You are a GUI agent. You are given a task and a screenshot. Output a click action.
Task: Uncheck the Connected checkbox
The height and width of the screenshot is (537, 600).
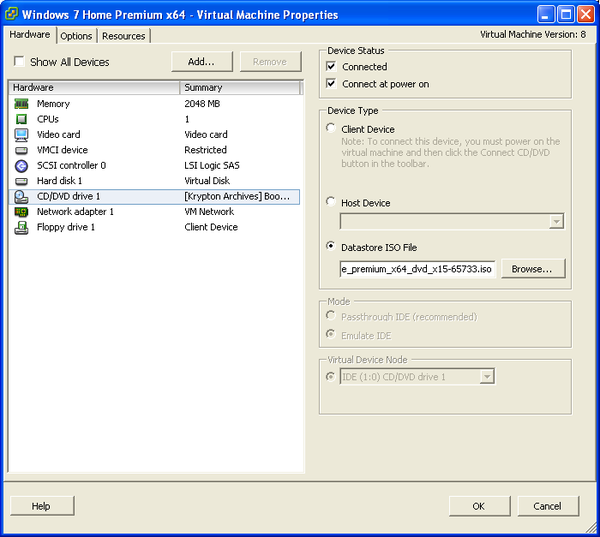coord(331,67)
